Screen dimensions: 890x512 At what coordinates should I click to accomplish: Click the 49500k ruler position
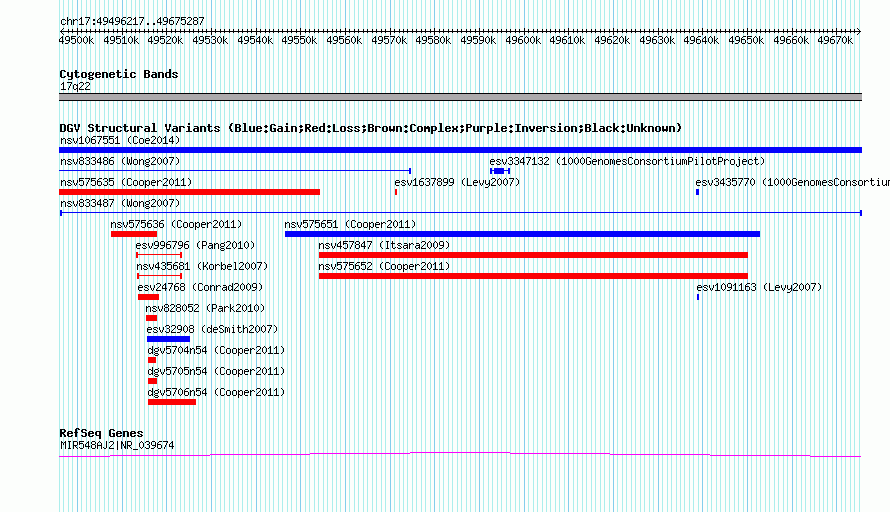(x=77, y=40)
